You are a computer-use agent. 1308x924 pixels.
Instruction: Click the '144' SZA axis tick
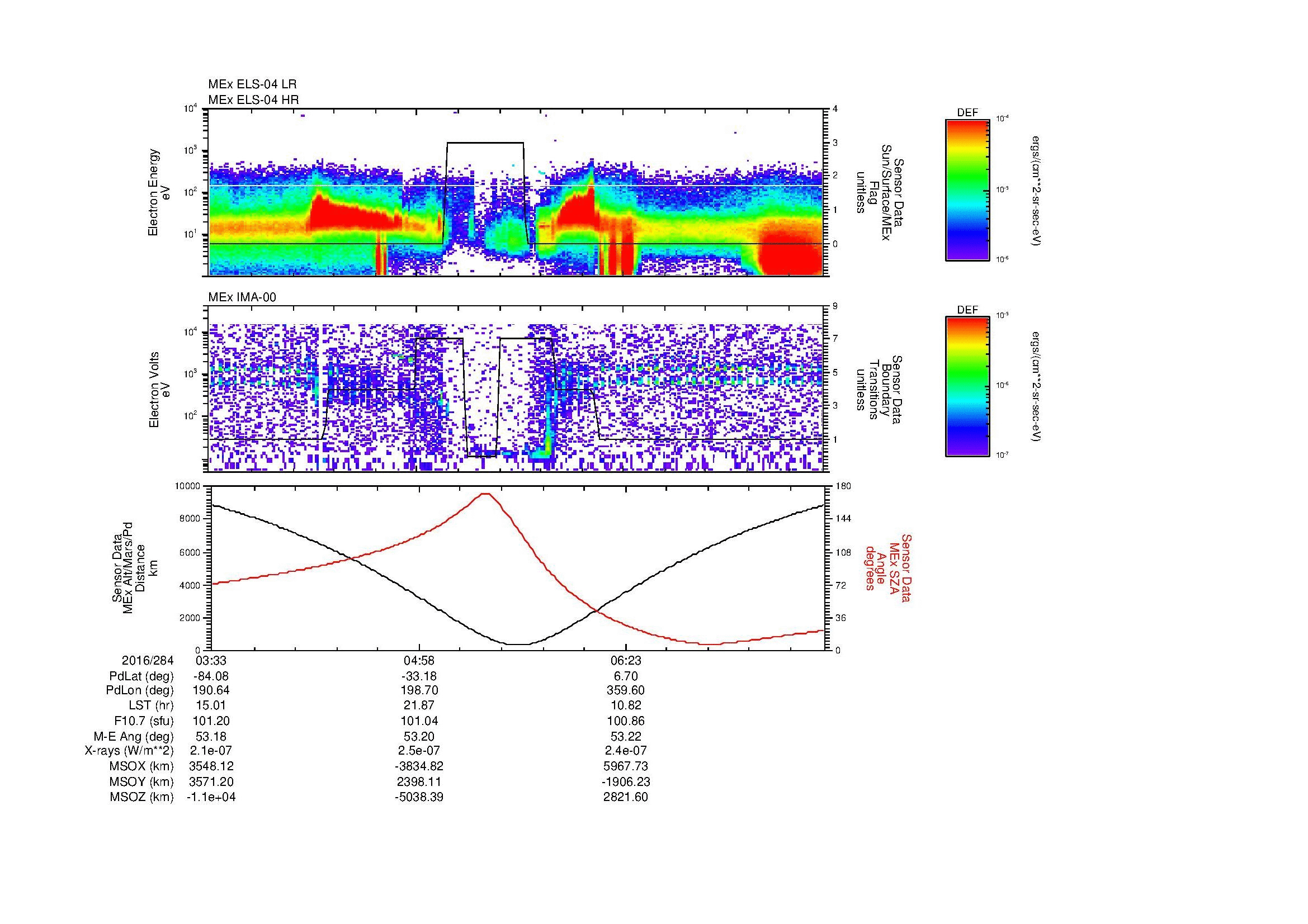(x=842, y=519)
